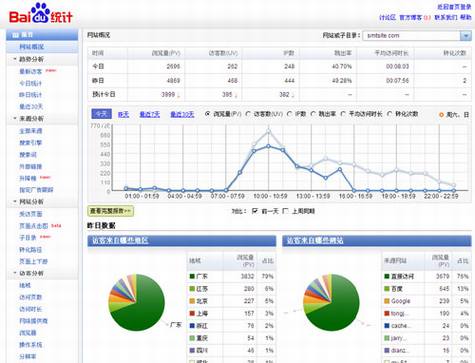
Task: Click the 查看完整报告 button
Action: pos(111,211)
